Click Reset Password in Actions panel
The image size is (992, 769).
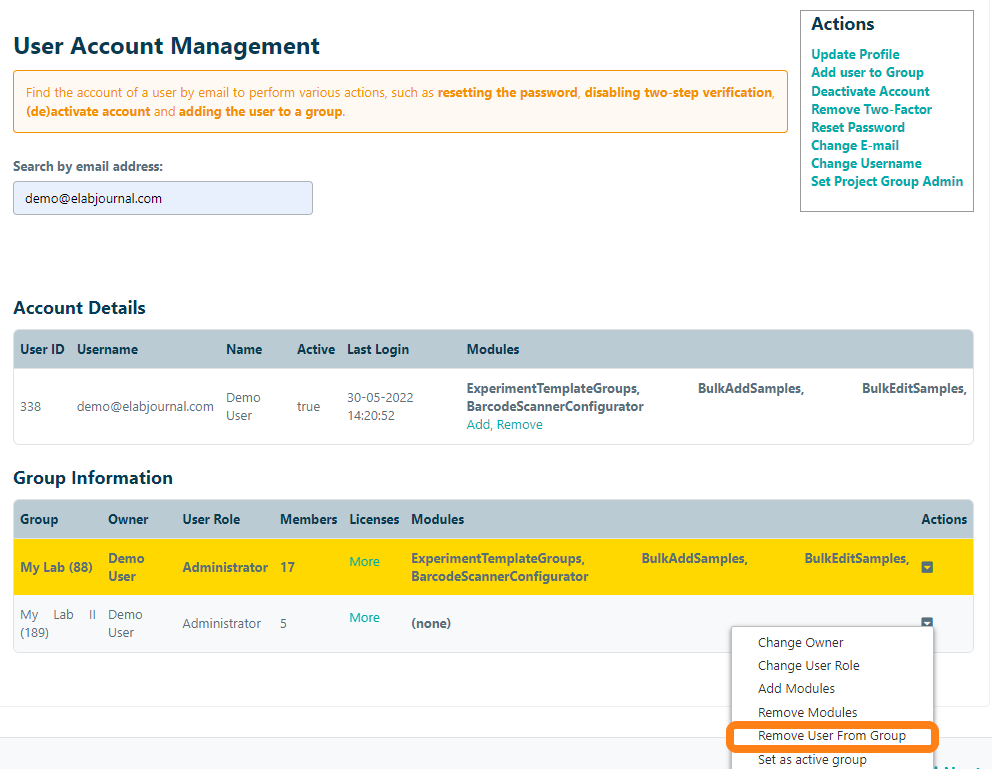[x=857, y=127]
